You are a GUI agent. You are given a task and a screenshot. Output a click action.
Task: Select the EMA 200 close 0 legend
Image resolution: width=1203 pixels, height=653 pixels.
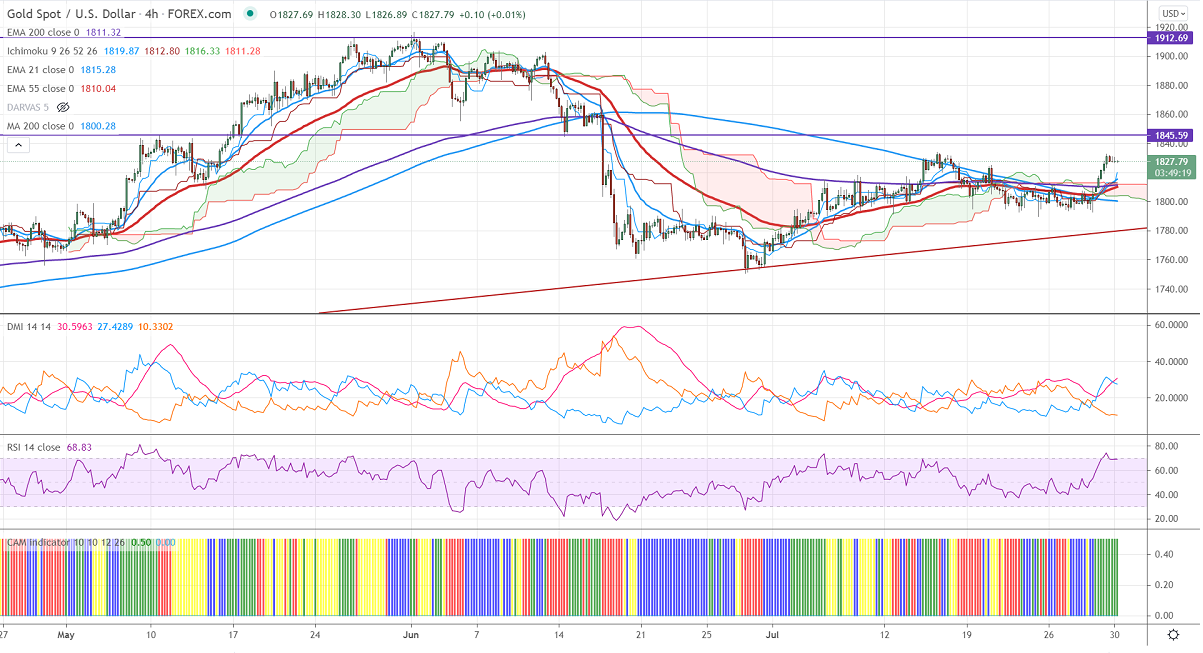[41, 33]
